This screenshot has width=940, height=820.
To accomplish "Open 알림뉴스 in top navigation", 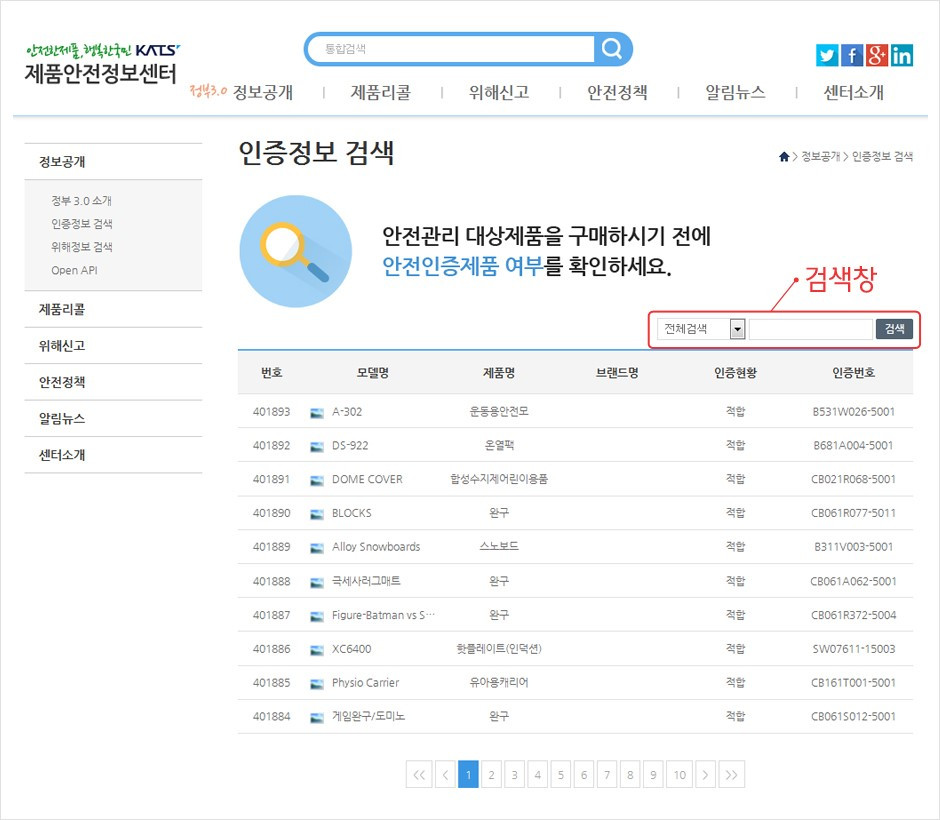I will click(x=735, y=92).
